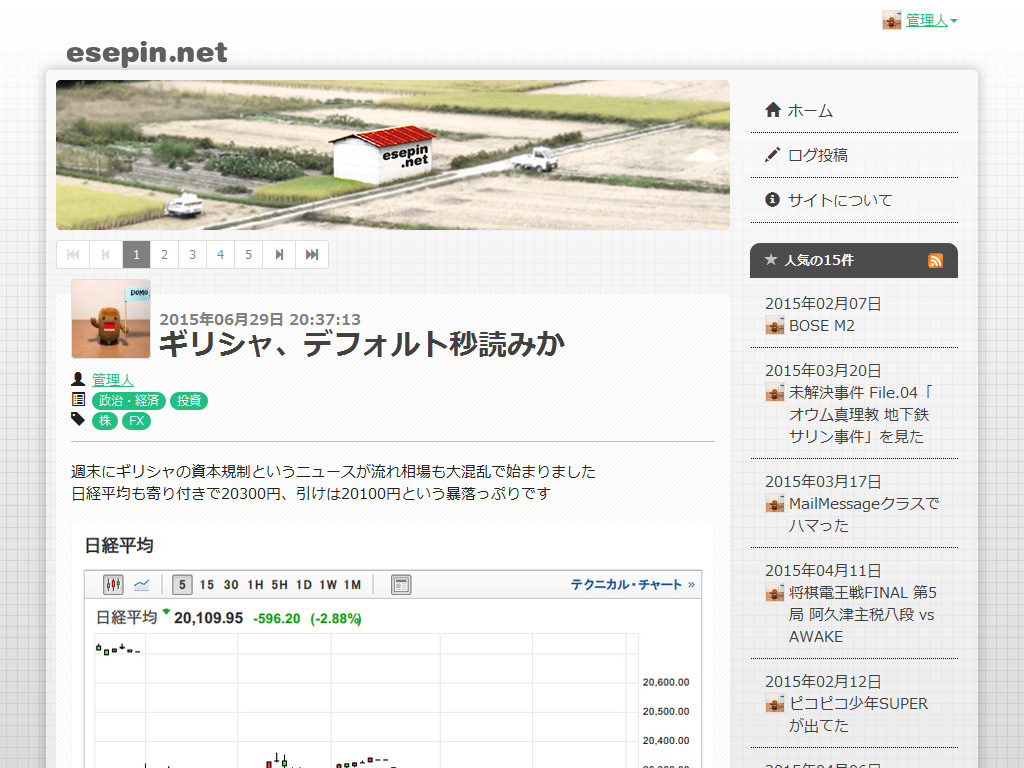The height and width of the screenshot is (768, 1024).
Task: Select the 1H chart interval
Action: click(x=255, y=584)
